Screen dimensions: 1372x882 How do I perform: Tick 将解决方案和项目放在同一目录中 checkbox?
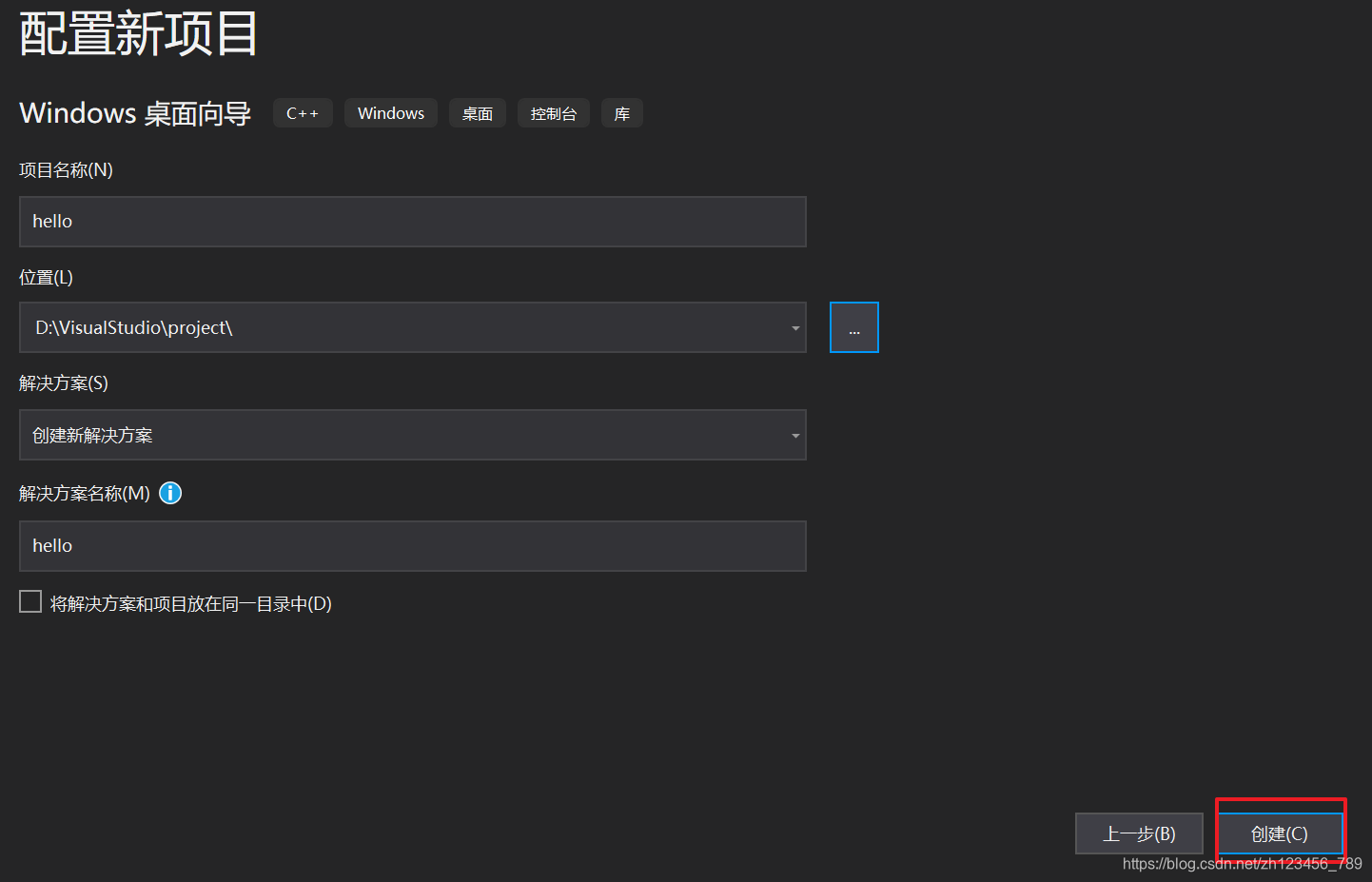point(30,602)
